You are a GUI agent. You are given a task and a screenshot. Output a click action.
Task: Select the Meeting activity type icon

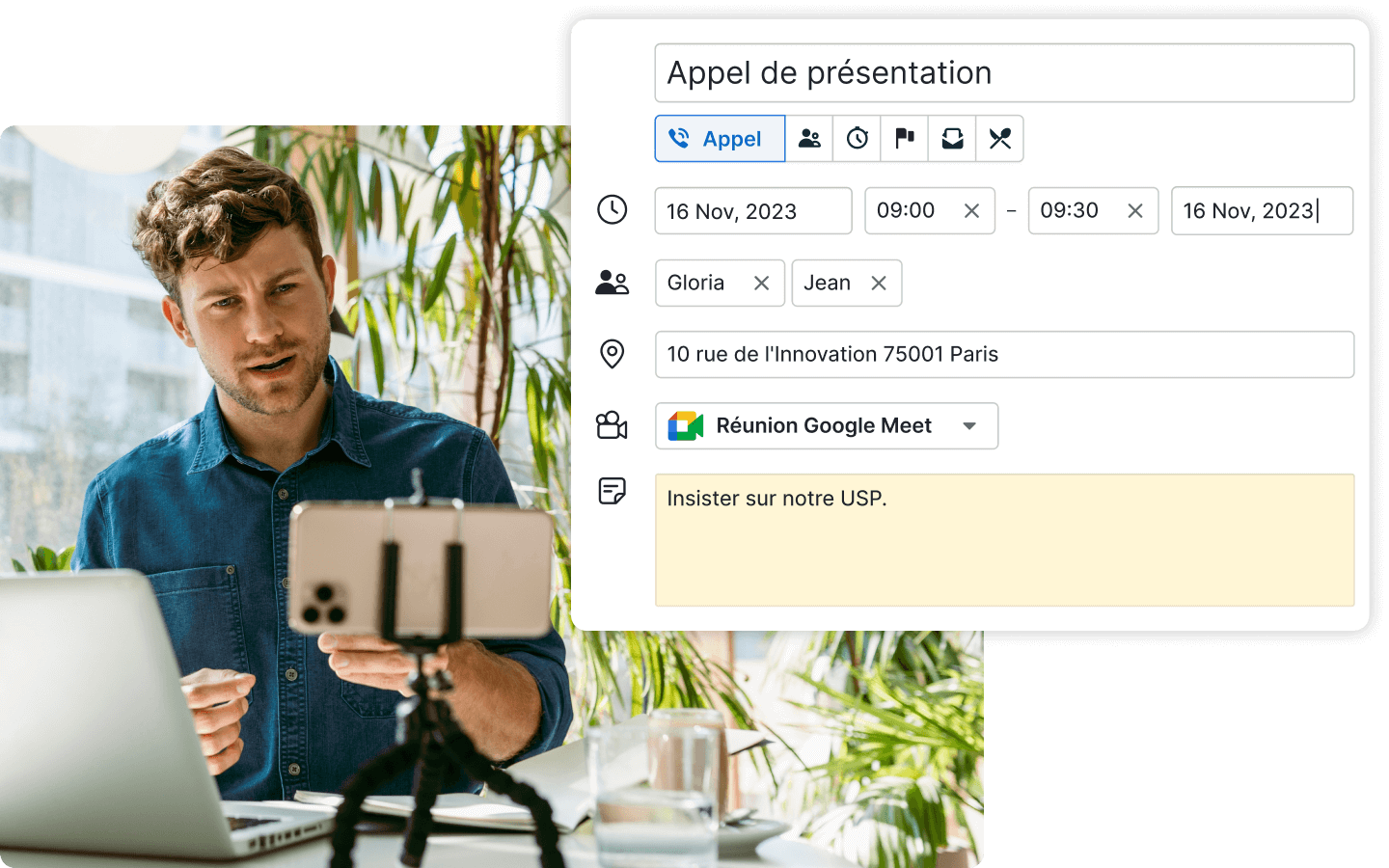[x=809, y=139]
